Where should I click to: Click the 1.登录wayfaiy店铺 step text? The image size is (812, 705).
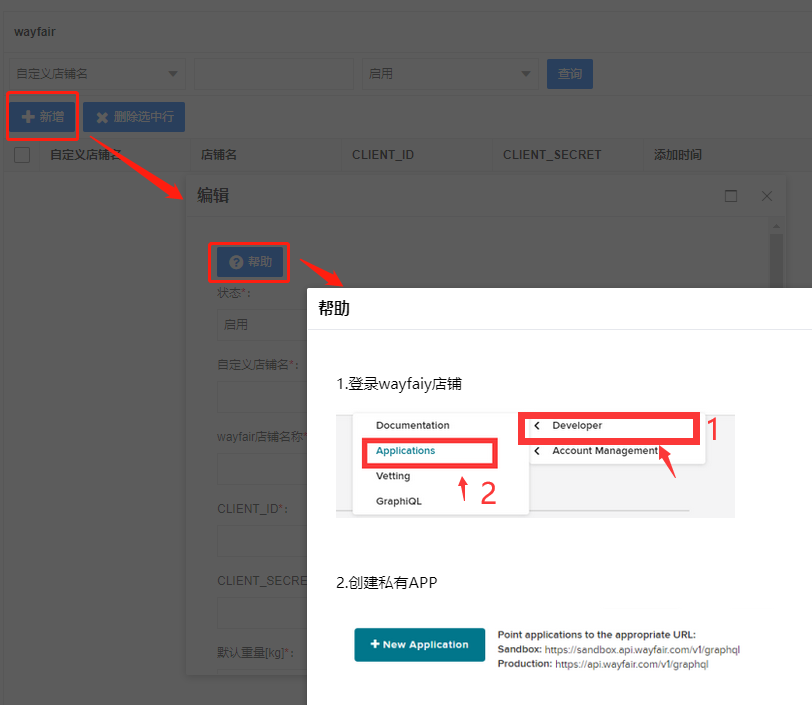[399, 384]
